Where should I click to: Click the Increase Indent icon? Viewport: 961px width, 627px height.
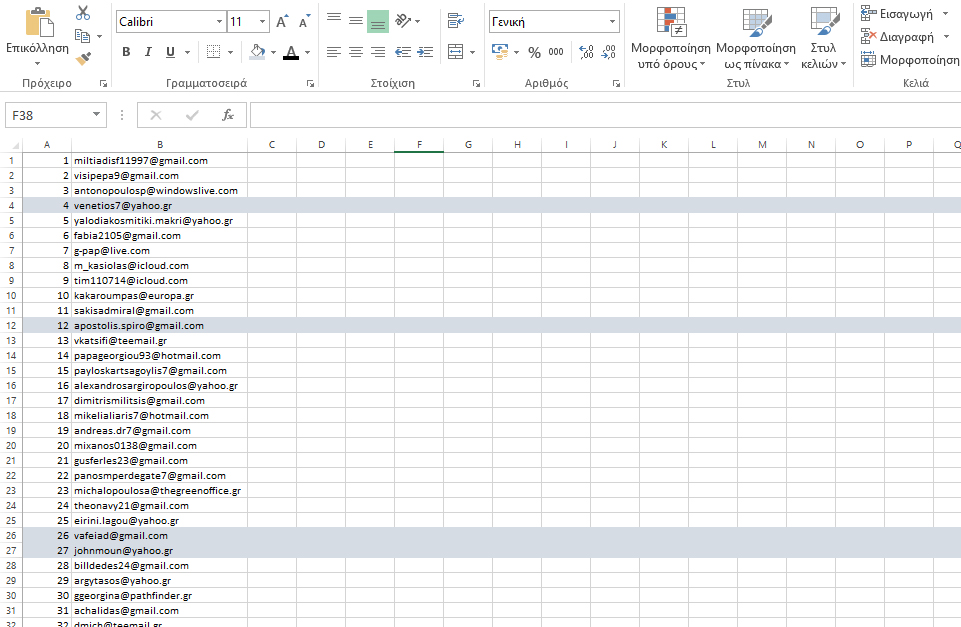[x=426, y=52]
